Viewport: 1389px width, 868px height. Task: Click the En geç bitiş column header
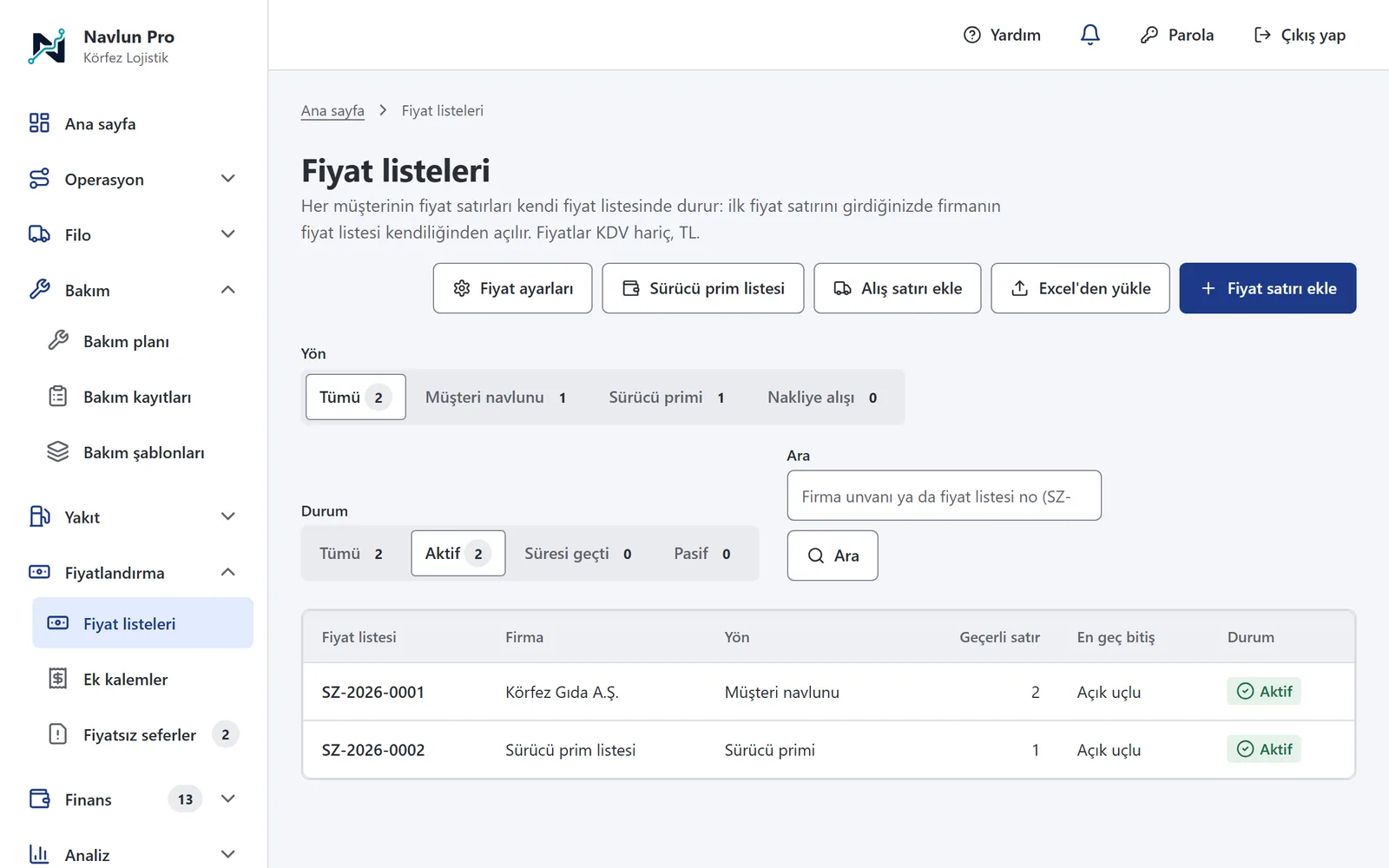click(x=1116, y=637)
